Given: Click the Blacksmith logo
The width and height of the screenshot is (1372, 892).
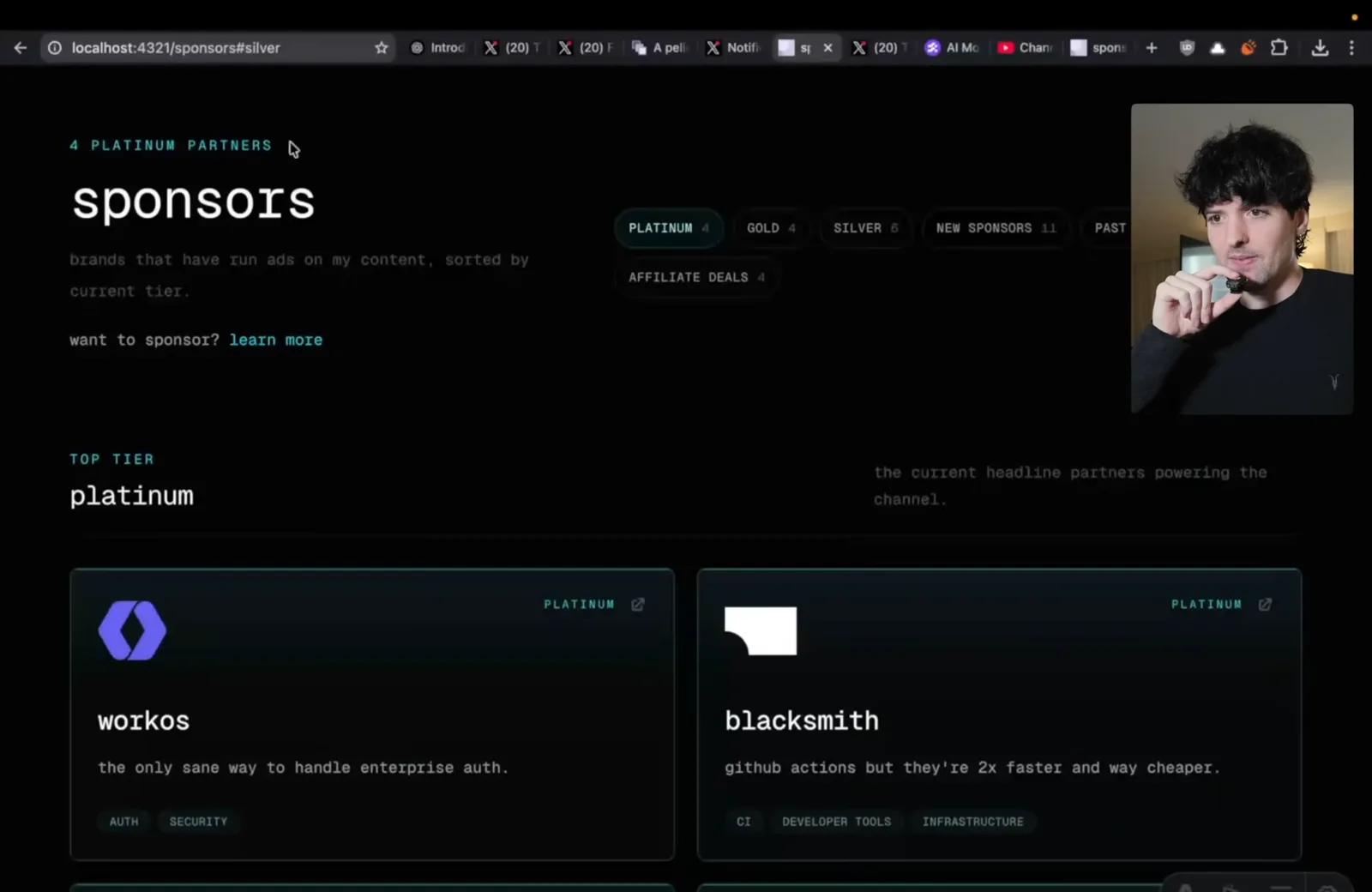Looking at the screenshot, I should [761, 630].
